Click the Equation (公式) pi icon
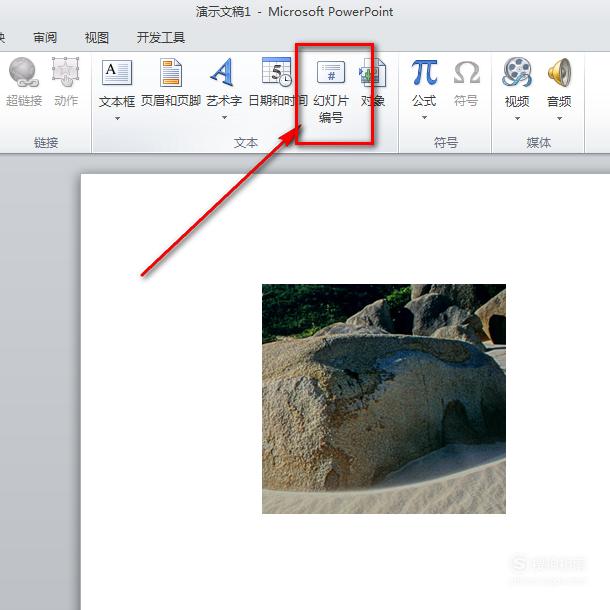The width and height of the screenshot is (610, 610). pyautogui.click(x=424, y=72)
